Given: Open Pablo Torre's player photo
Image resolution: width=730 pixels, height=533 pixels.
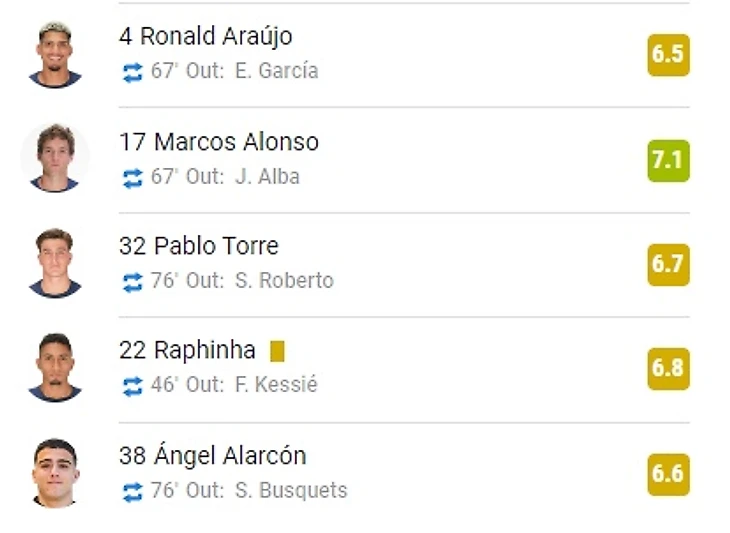Looking at the screenshot, I should (x=55, y=263).
